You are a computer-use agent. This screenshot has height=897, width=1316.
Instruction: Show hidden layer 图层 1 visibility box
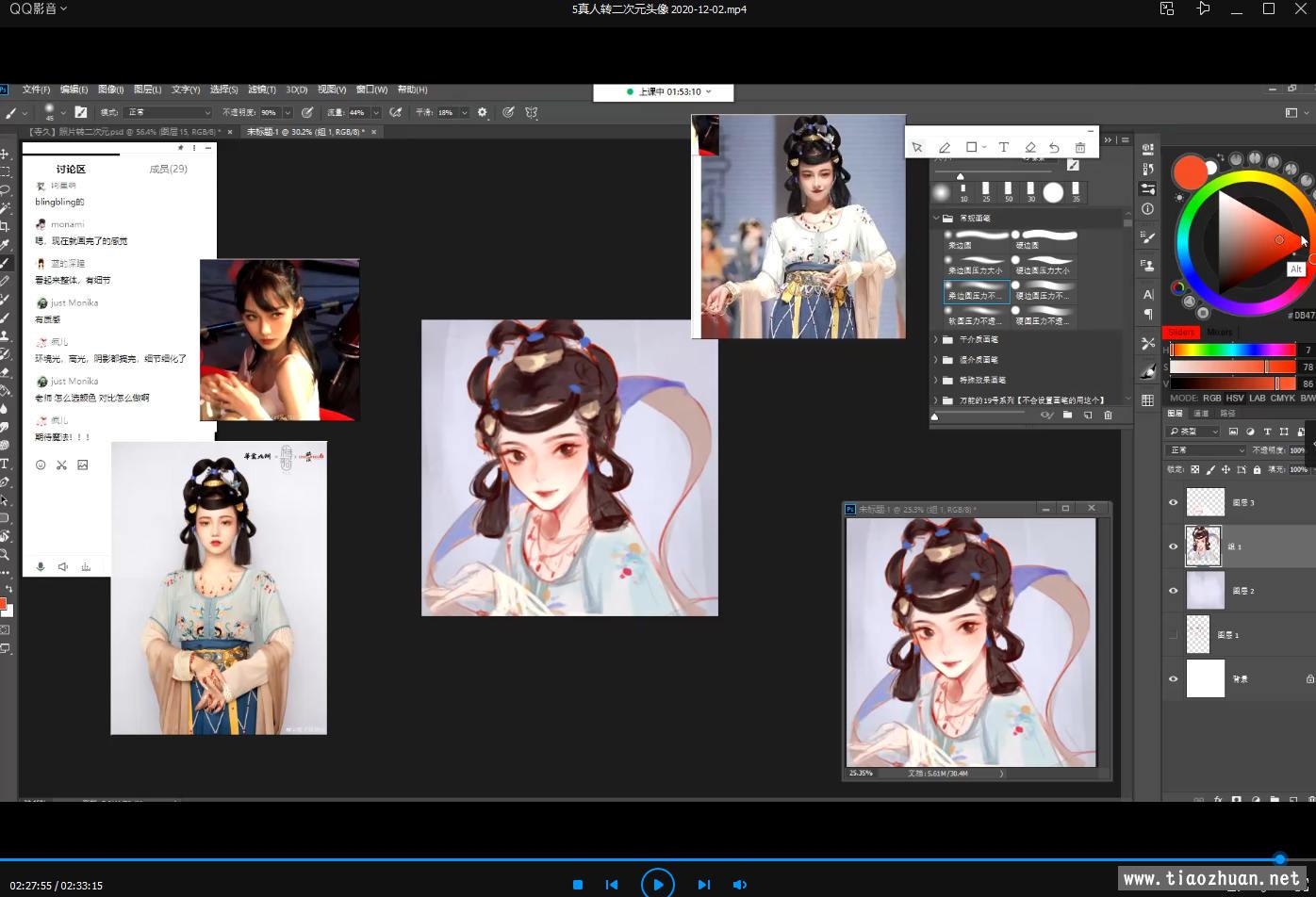click(x=1173, y=635)
